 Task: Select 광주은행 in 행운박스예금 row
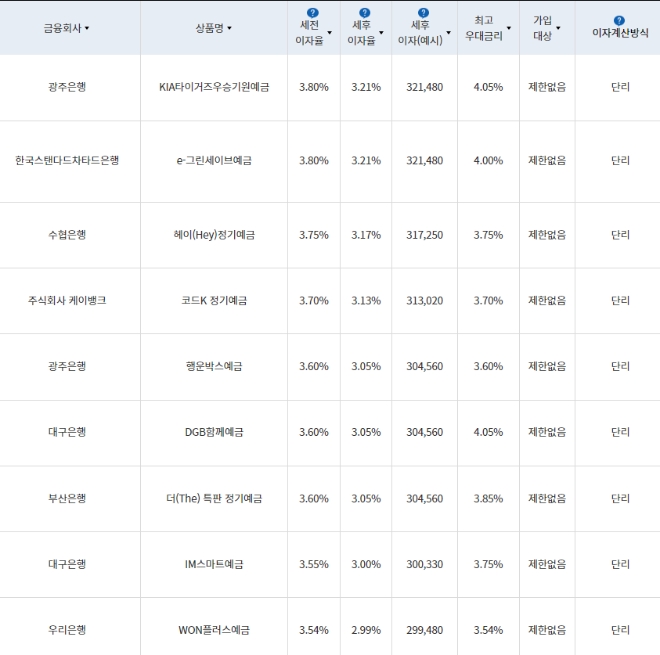[67, 366]
